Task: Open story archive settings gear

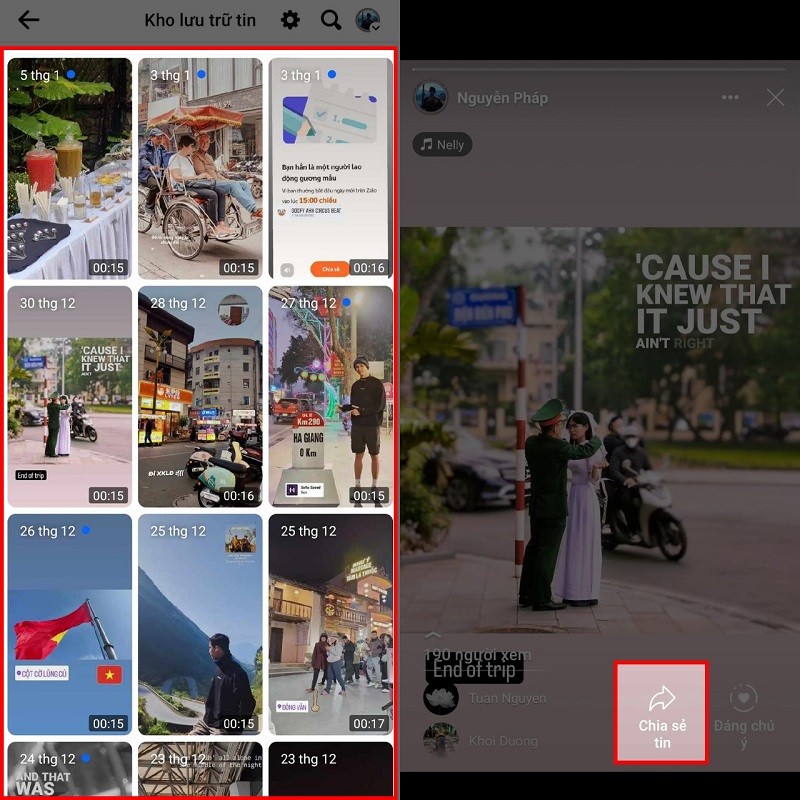Action: [290, 20]
